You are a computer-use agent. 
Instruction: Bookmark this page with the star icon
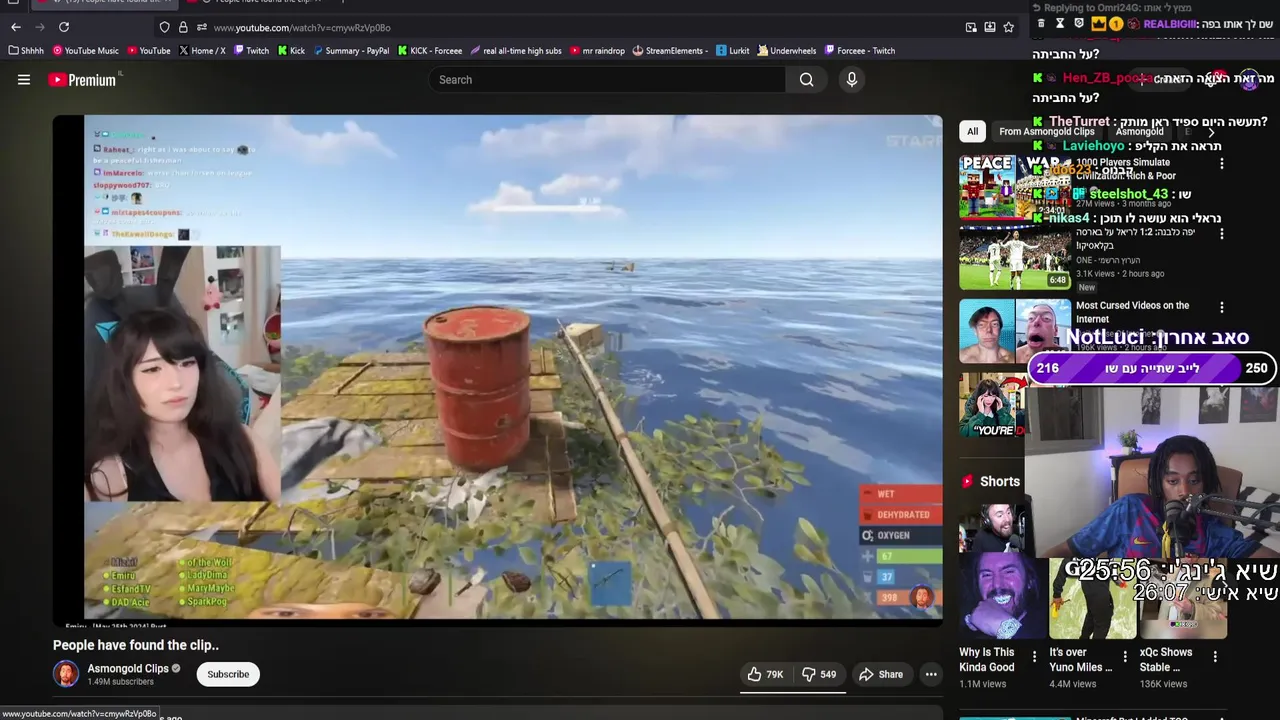(x=1008, y=27)
